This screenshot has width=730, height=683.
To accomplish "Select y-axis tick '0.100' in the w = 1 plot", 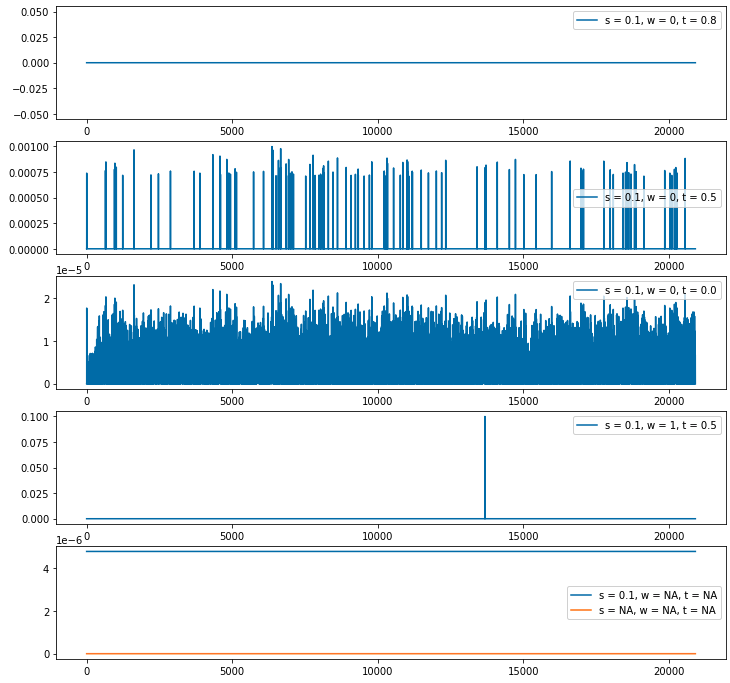I will 35,417.
